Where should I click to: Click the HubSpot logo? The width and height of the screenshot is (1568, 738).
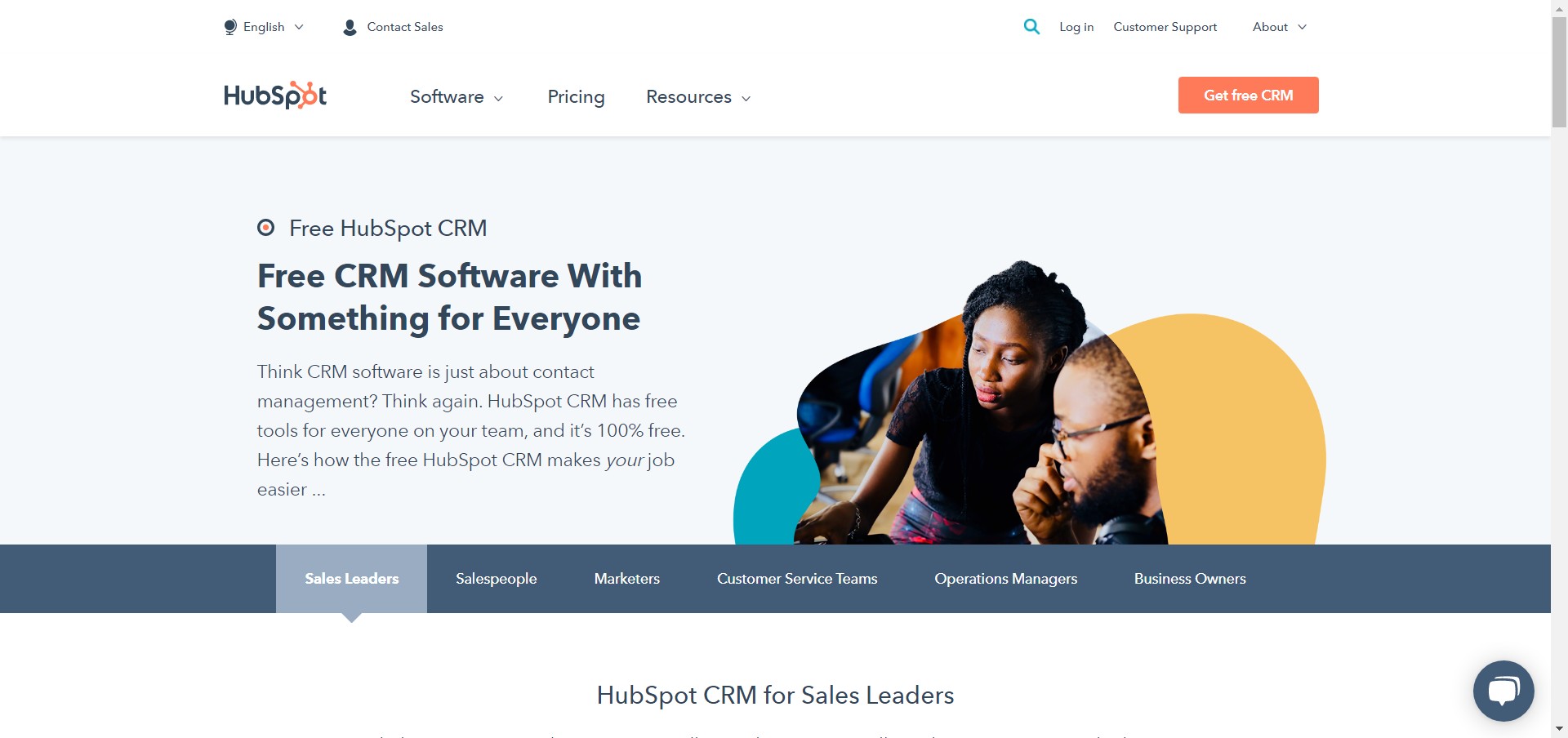pos(275,96)
